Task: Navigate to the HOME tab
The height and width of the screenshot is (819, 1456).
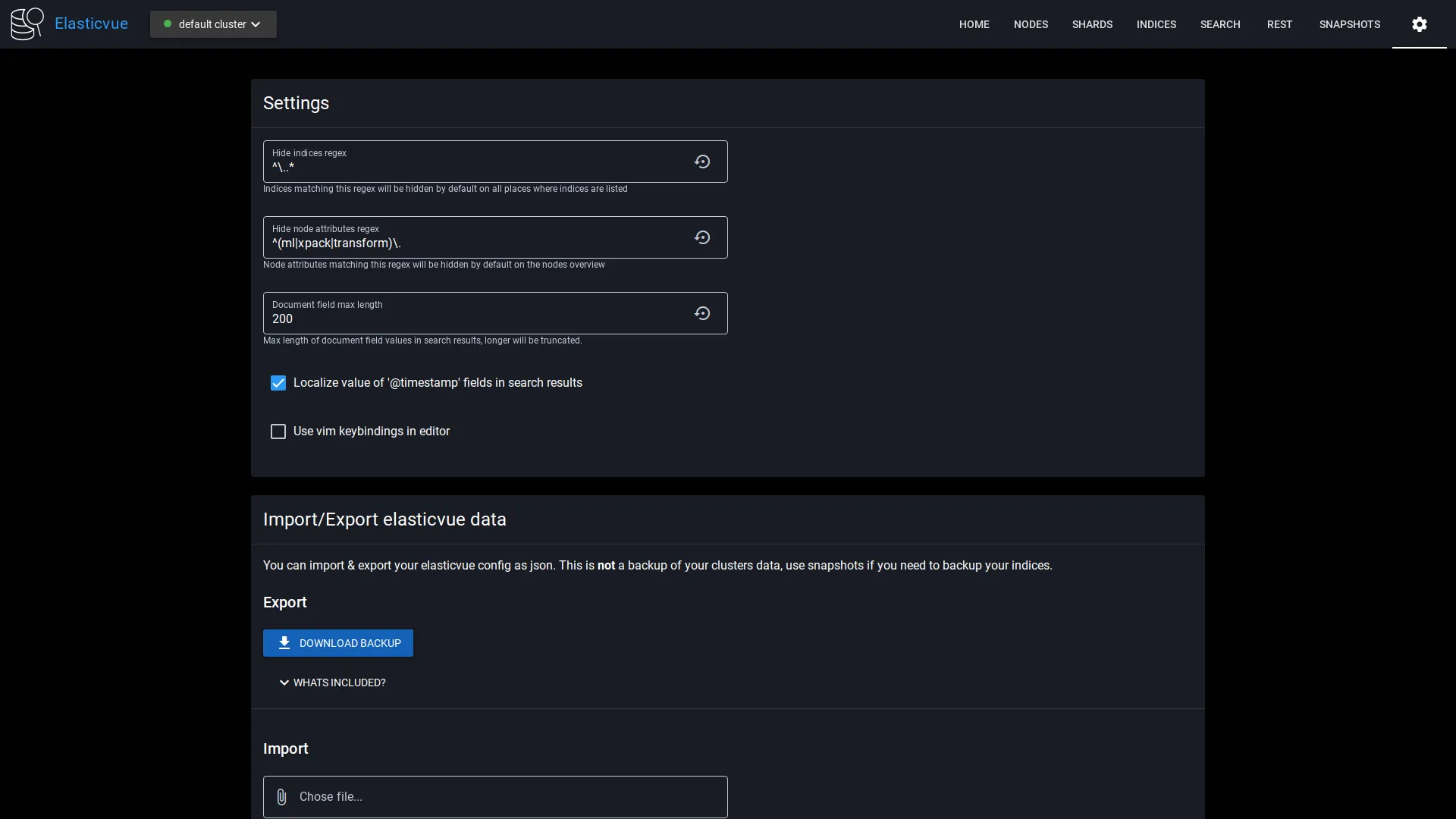Action: pos(974,24)
